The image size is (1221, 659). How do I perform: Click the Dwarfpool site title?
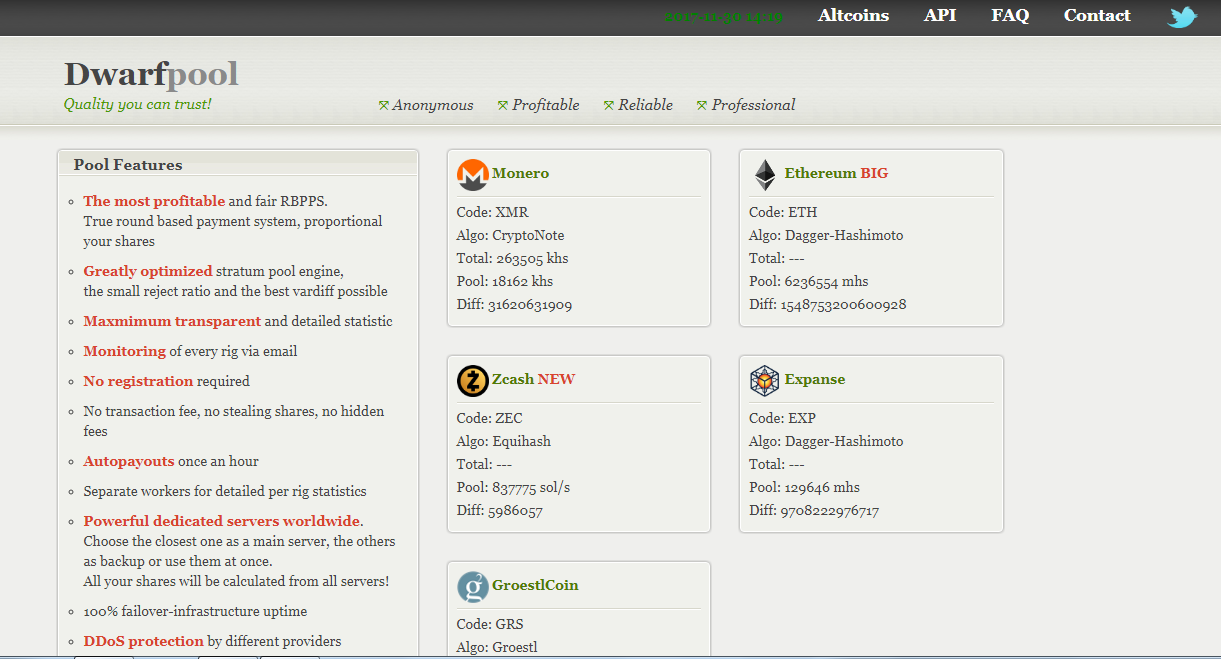click(151, 74)
